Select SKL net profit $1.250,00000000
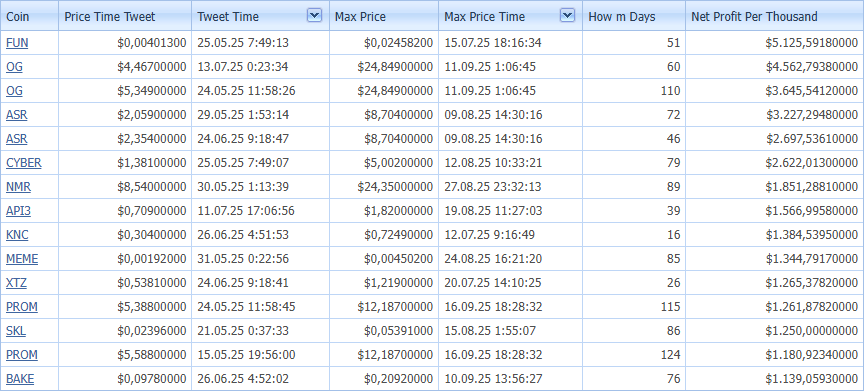 [x=775, y=331]
